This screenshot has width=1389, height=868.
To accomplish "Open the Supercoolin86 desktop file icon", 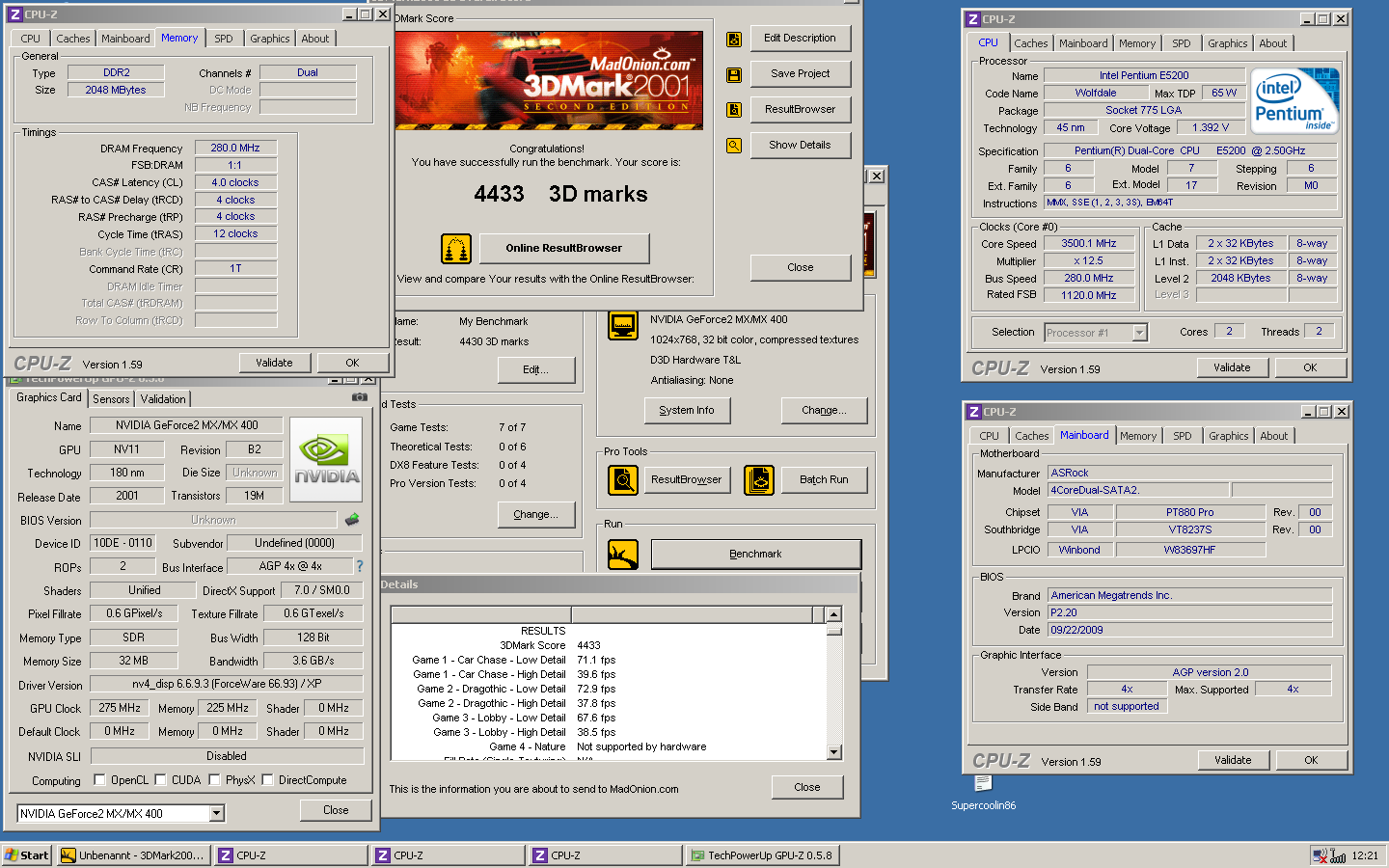I will (983, 784).
